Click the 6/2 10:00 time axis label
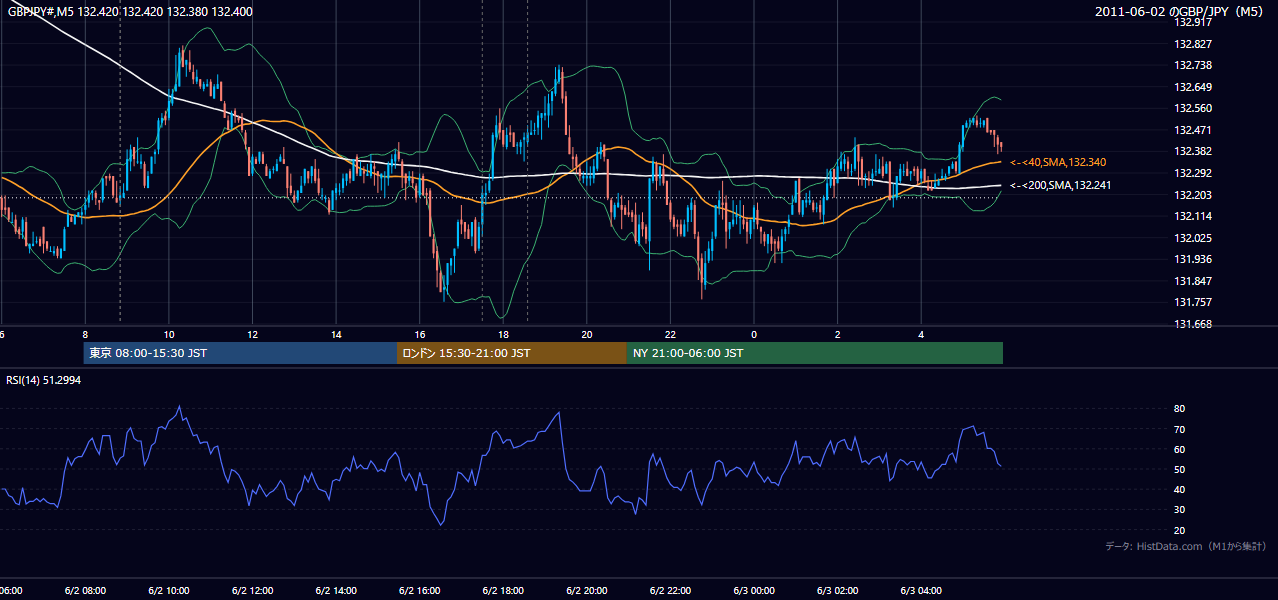This screenshot has height=600, width=1278. pos(168,590)
